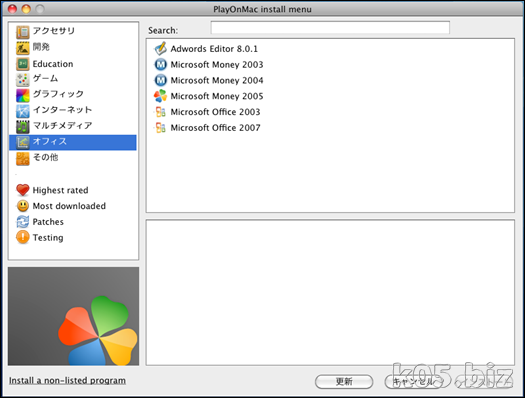Click the Microsoft Money 2005 icon
Image resolution: width=525 pixels, height=398 pixels.
coord(160,96)
